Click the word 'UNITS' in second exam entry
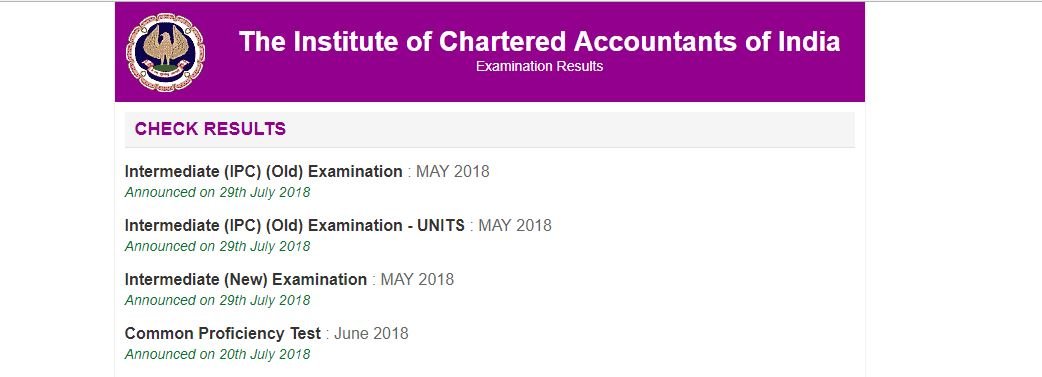This screenshot has height=377, width=1042. coord(441,225)
